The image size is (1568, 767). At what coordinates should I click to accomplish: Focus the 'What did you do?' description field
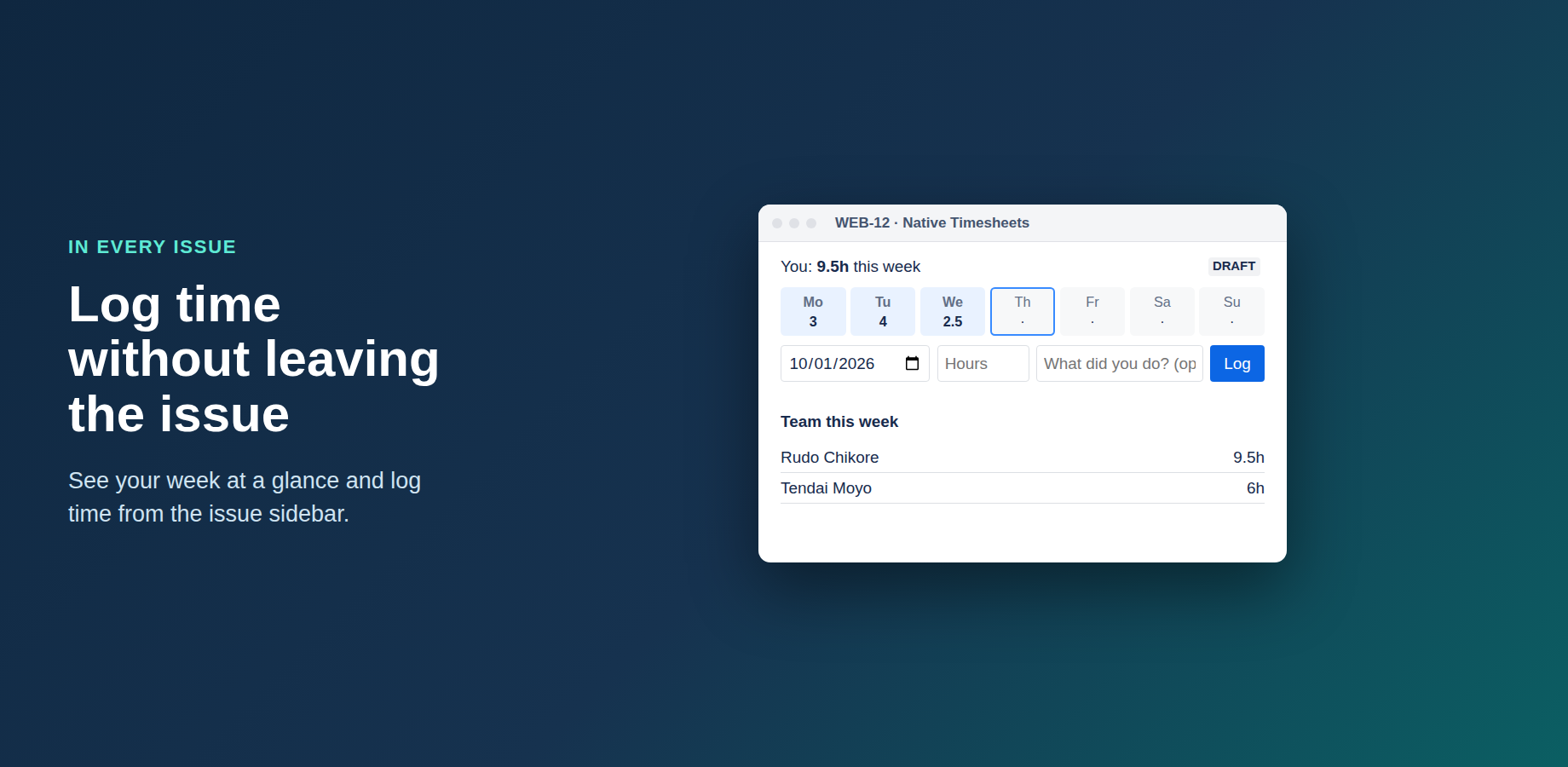(x=1120, y=364)
